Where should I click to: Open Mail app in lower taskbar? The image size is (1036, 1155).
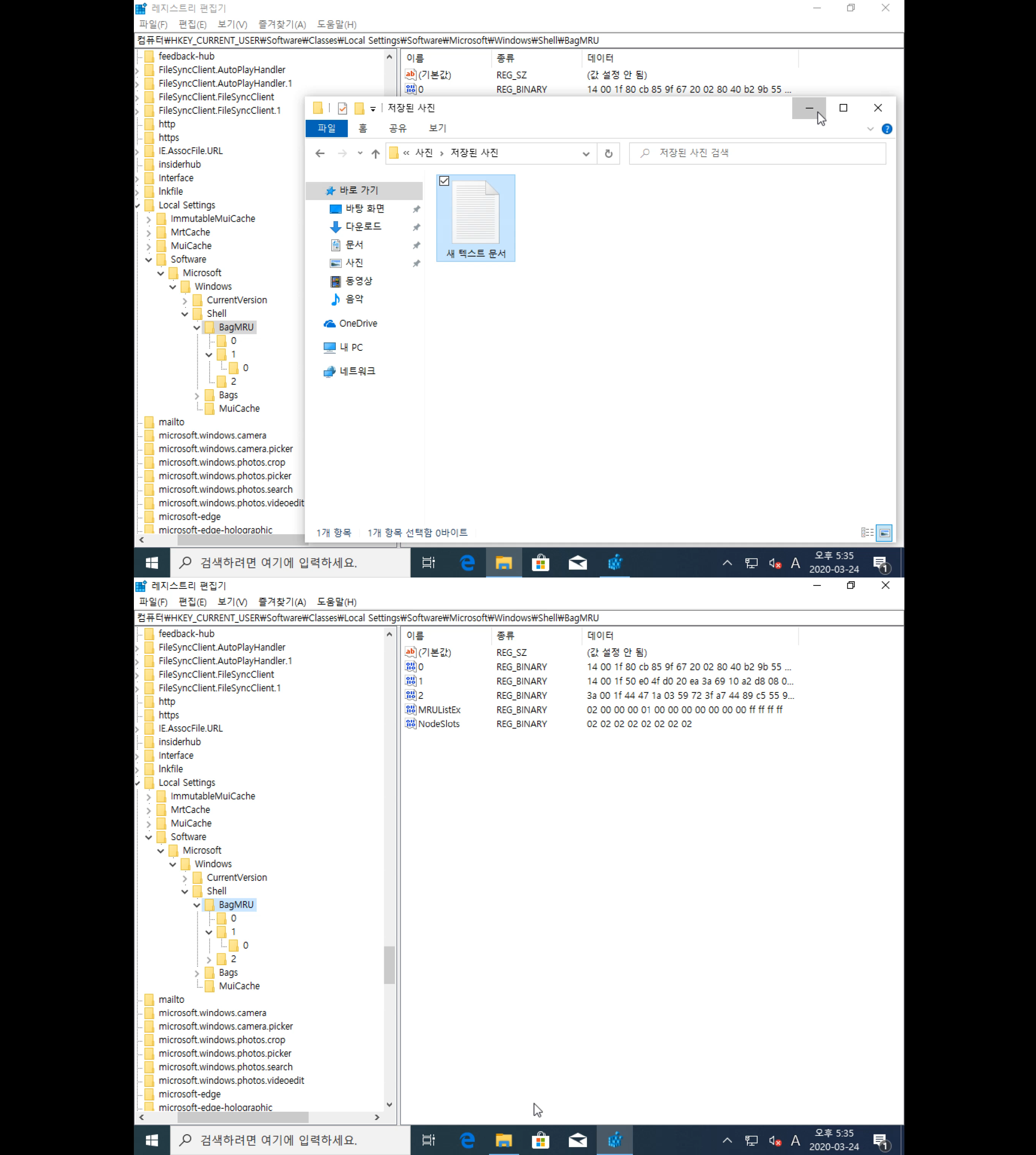tap(577, 1140)
